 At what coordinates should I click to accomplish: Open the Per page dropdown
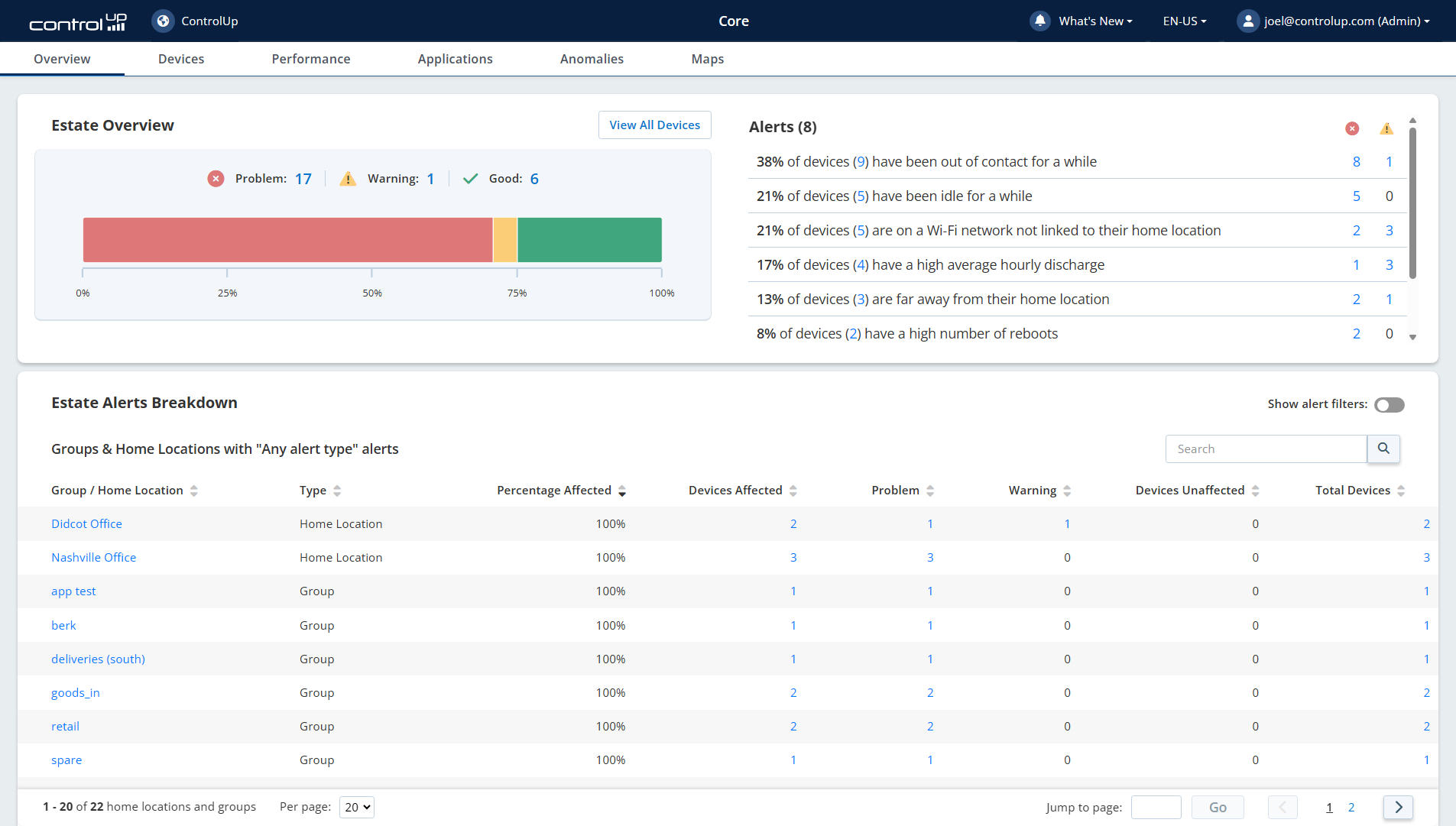(356, 807)
